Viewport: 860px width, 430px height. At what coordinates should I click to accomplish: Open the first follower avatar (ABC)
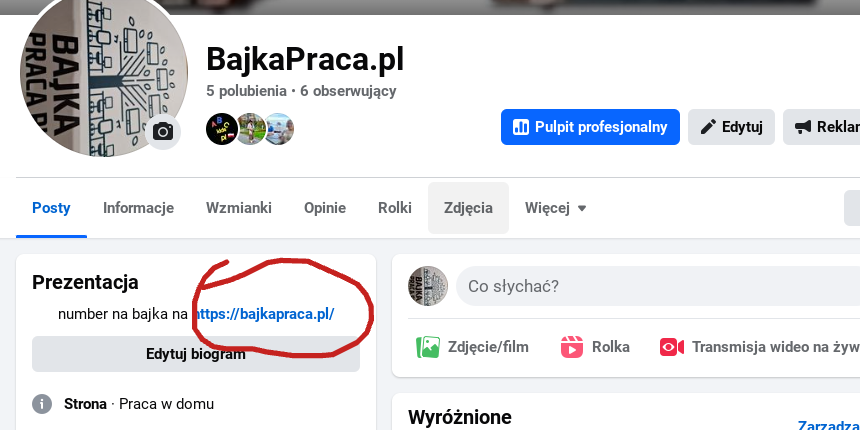point(222,129)
